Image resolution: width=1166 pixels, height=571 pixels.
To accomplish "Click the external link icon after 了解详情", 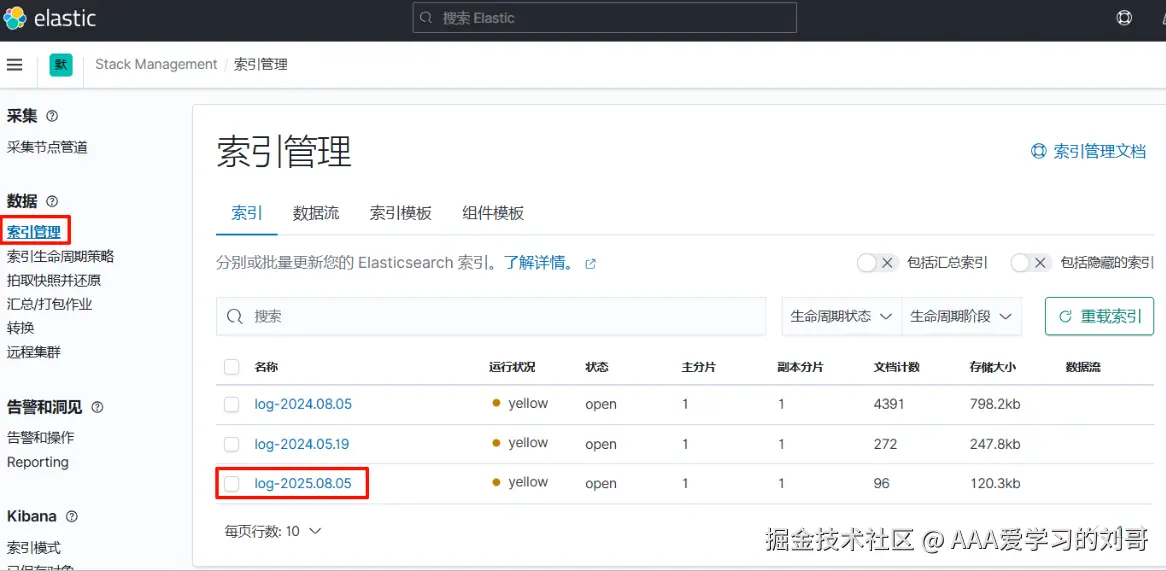I will tap(590, 264).
